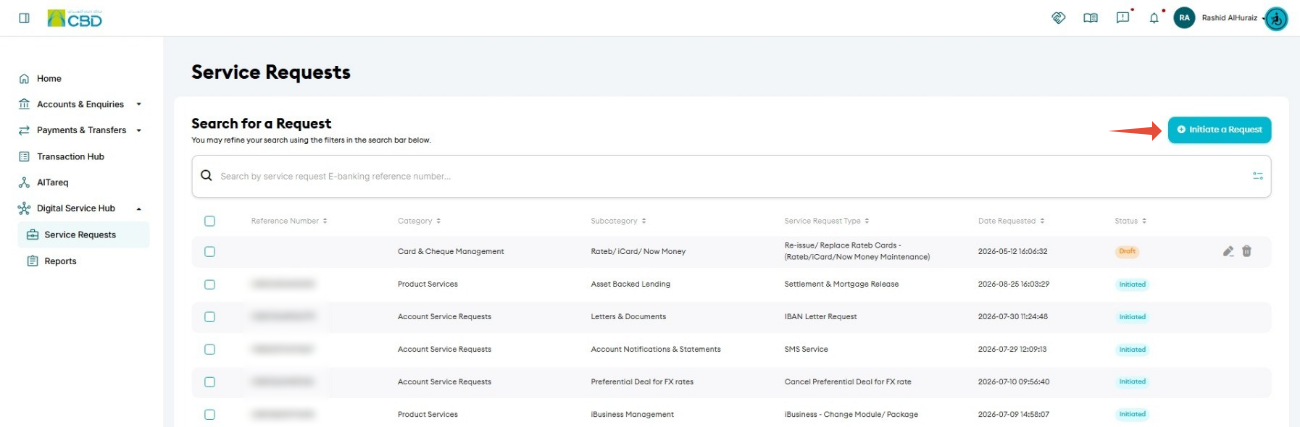Open the handshake icon in header
This screenshot has height=427, width=1300.
click(x=1059, y=18)
